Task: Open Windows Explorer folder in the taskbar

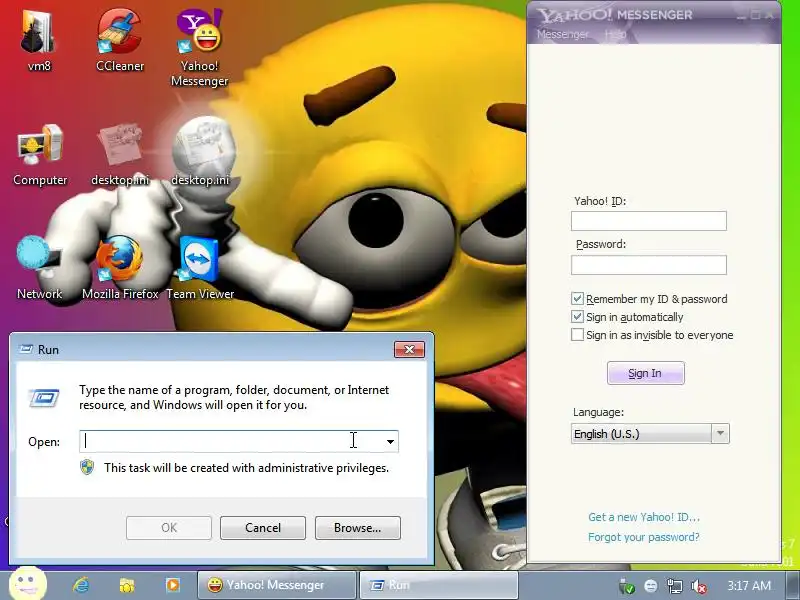Action: click(x=127, y=585)
